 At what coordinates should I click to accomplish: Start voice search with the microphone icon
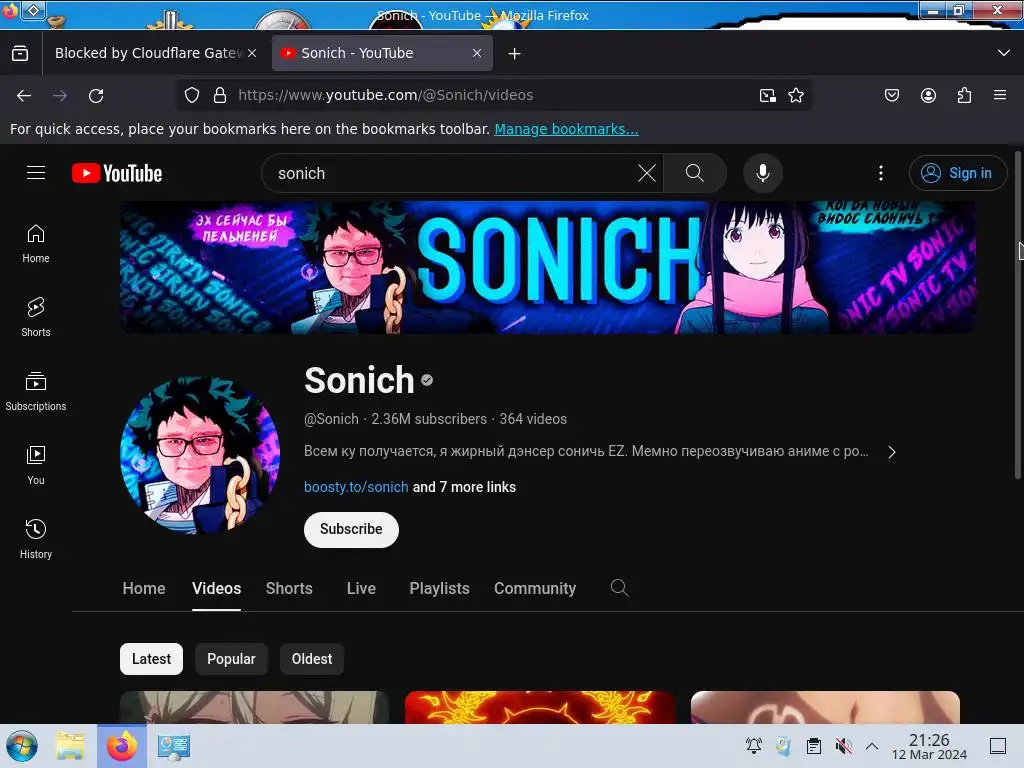pyautogui.click(x=762, y=173)
